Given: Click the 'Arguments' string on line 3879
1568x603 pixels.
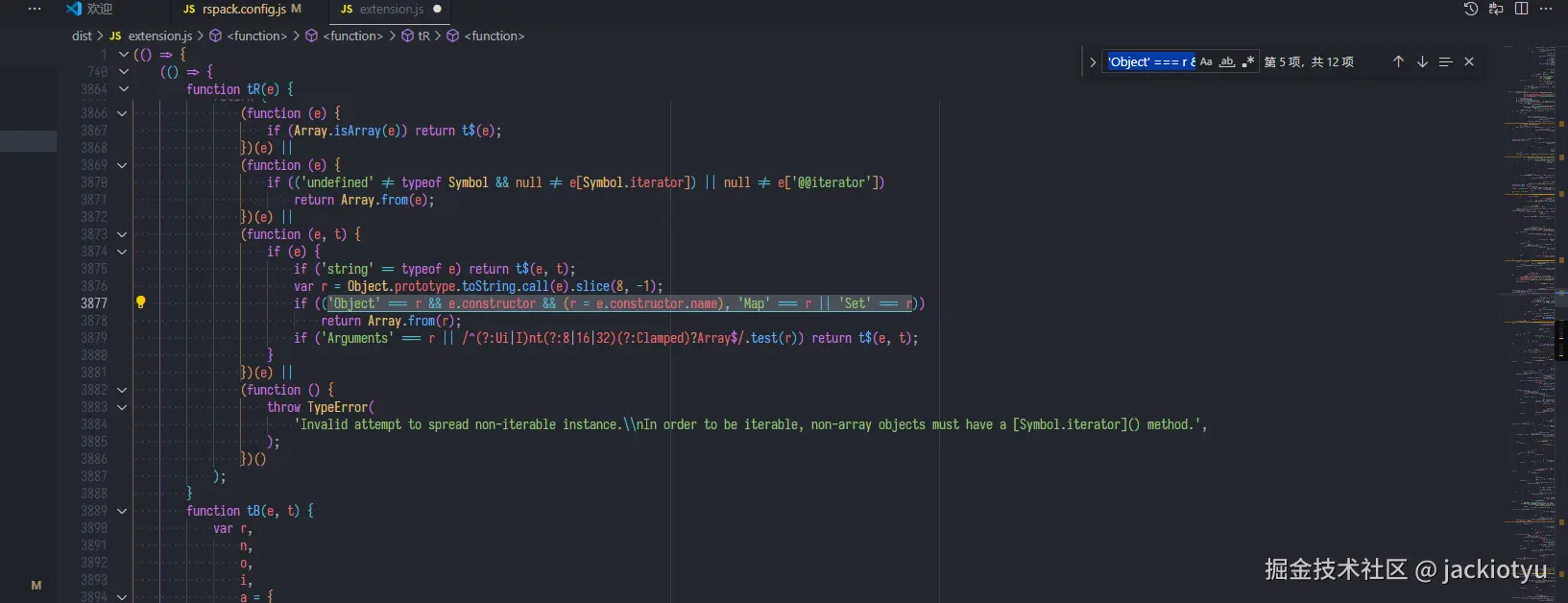Looking at the screenshot, I should pos(357,338).
